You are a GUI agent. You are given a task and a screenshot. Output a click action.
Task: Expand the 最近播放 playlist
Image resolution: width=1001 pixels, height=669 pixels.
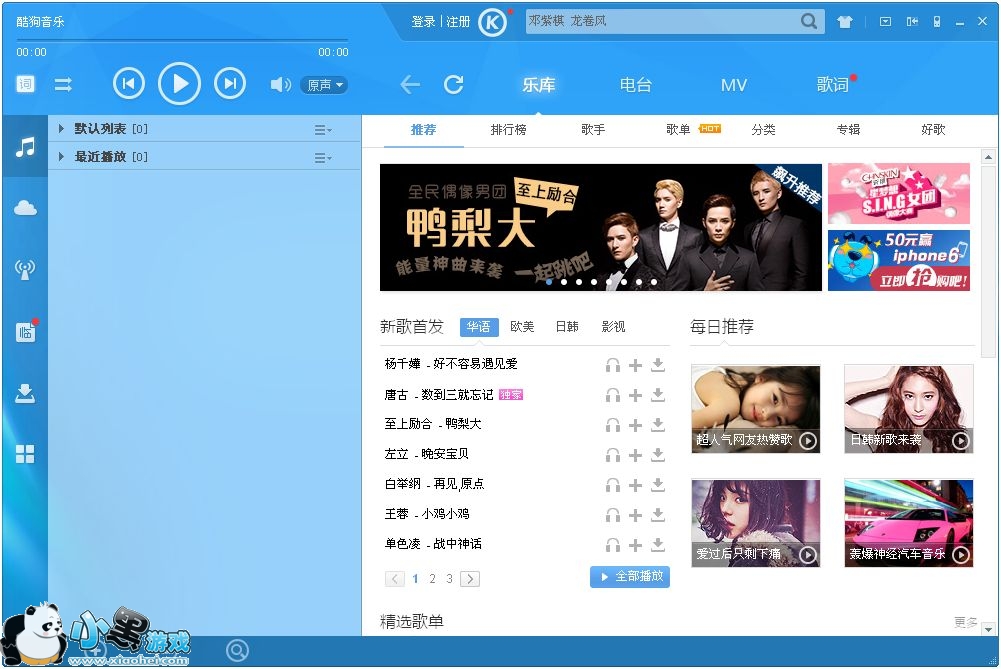click(61, 156)
